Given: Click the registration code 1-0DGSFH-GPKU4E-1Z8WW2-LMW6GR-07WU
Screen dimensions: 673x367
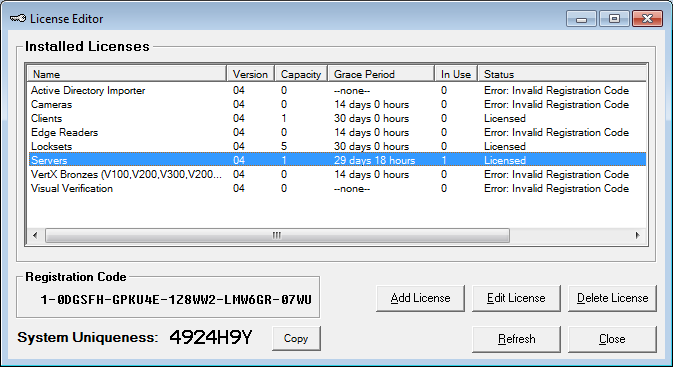Looking at the screenshot, I should coord(176,299).
